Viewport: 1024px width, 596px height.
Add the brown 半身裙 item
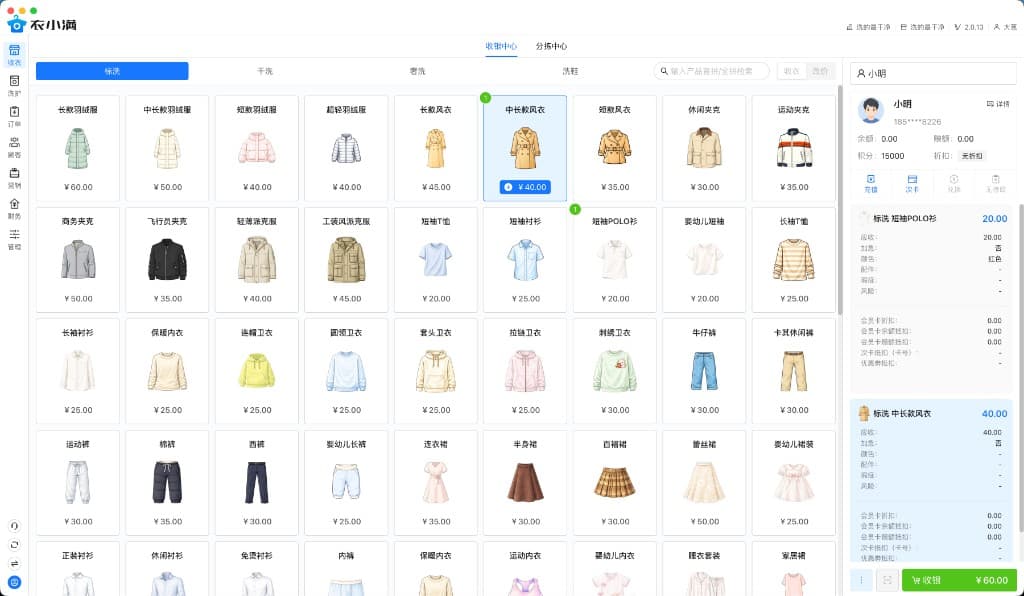tap(525, 483)
